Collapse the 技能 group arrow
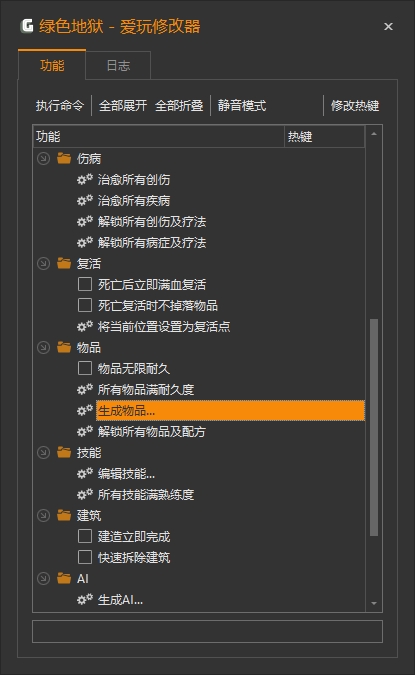Image resolution: width=415 pixels, height=675 pixels. [43, 452]
